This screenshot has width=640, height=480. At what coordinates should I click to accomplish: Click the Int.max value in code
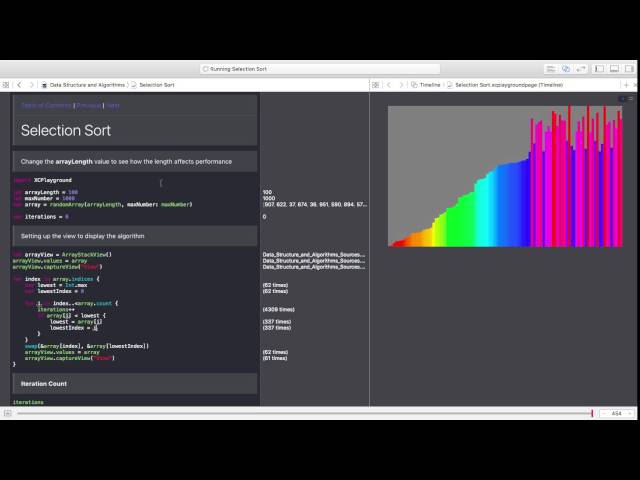pyautogui.click(x=76, y=285)
